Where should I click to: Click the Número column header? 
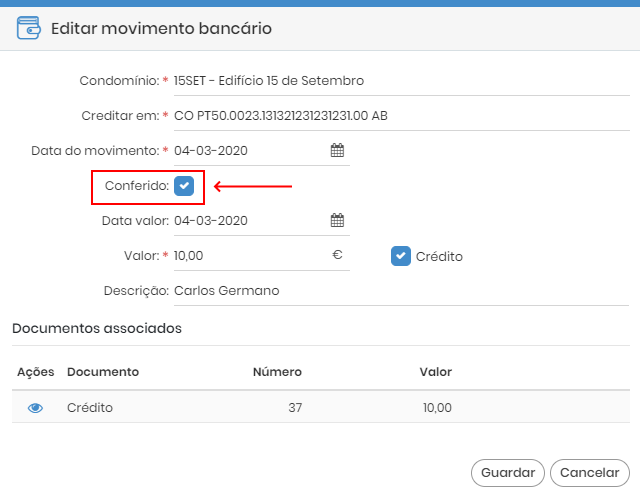[277, 372]
